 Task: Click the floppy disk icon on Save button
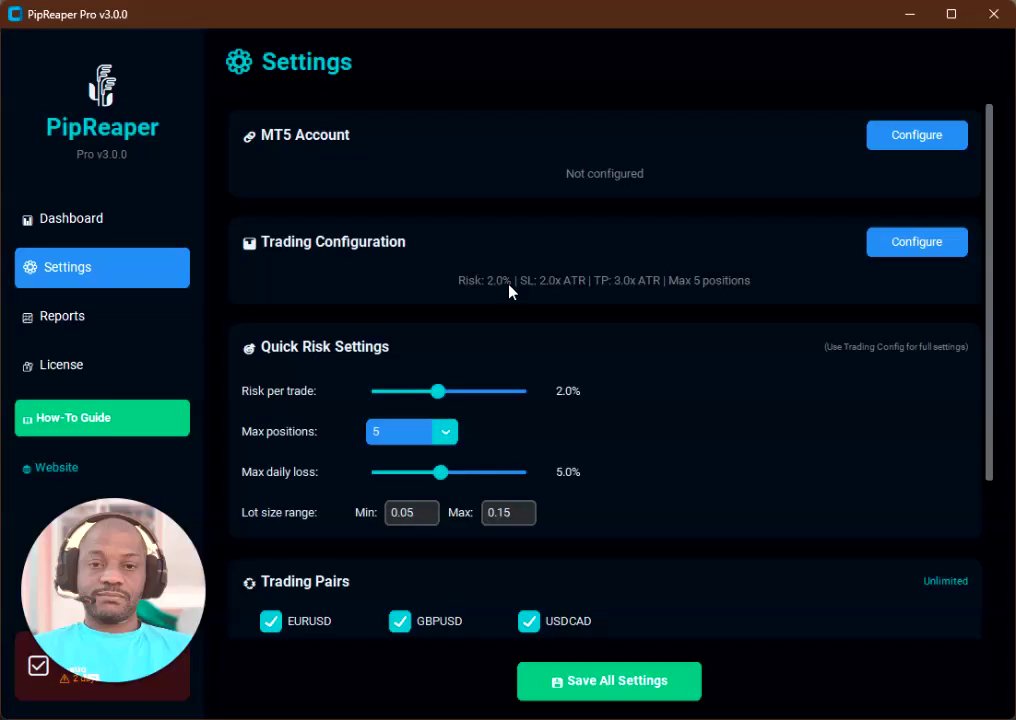(x=557, y=682)
